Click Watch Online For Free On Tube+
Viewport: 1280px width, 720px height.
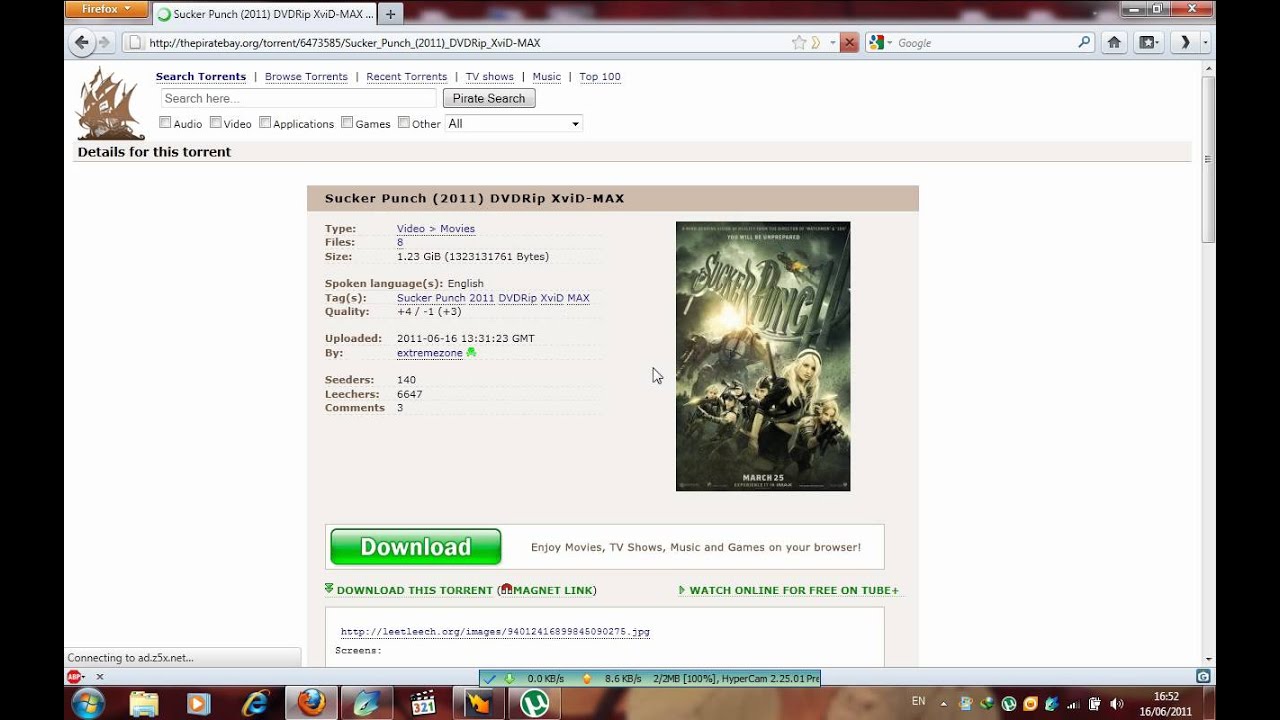pyautogui.click(x=794, y=590)
